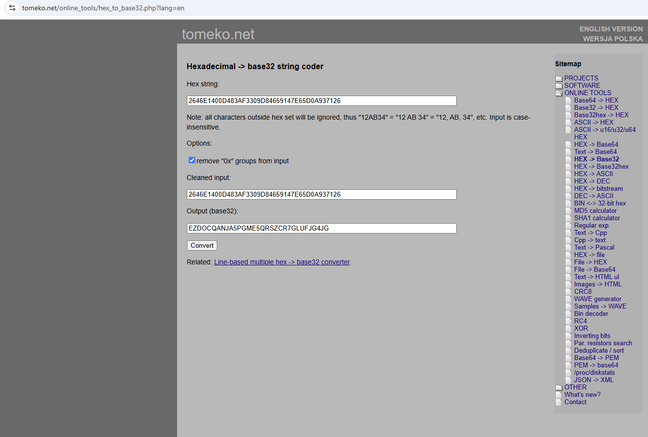This screenshot has height=437, width=648.
Task: Click the page icon beside Contact
Action: coord(559,402)
